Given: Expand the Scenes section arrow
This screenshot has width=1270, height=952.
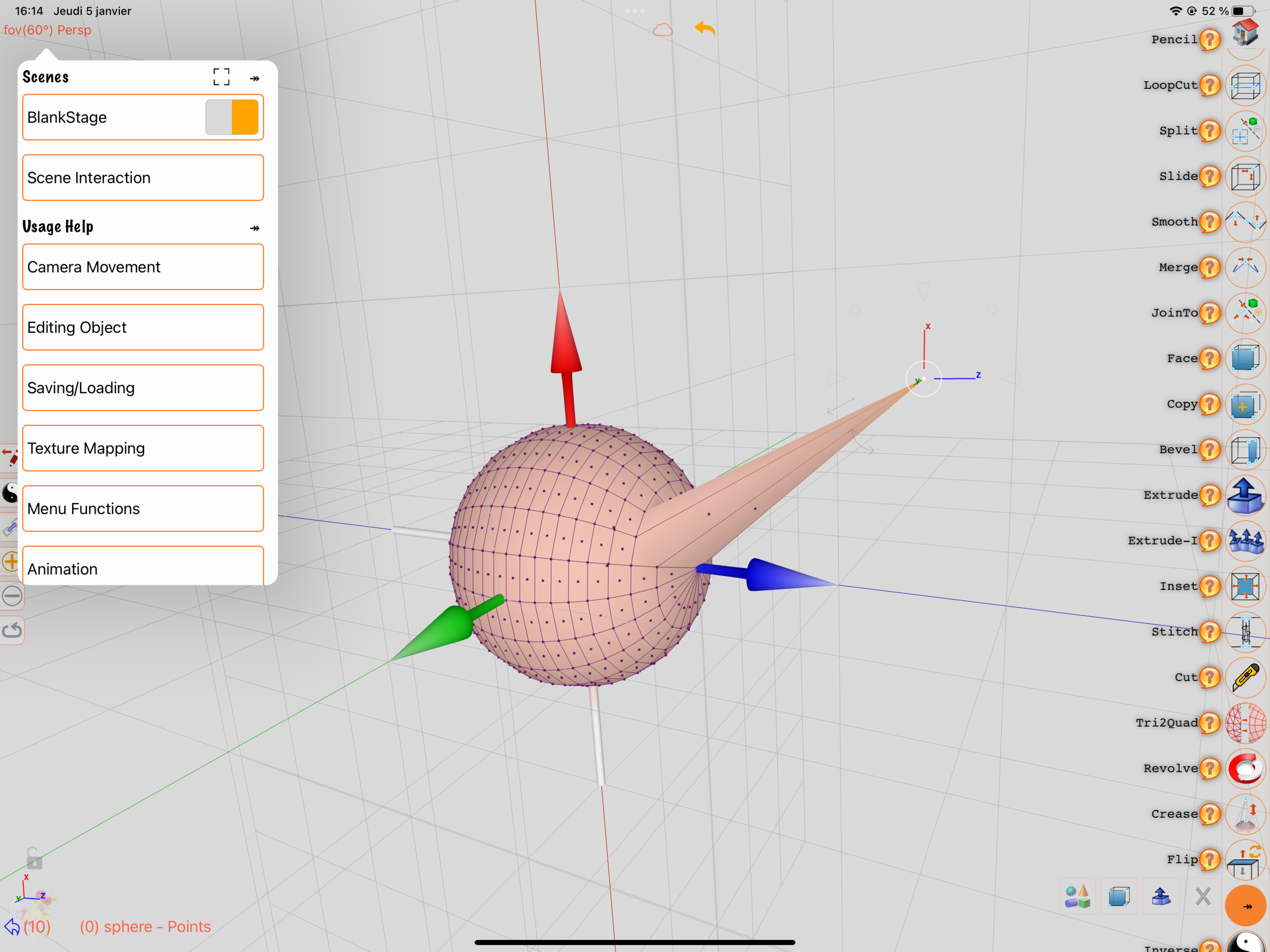Looking at the screenshot, I should coord(255,78).
